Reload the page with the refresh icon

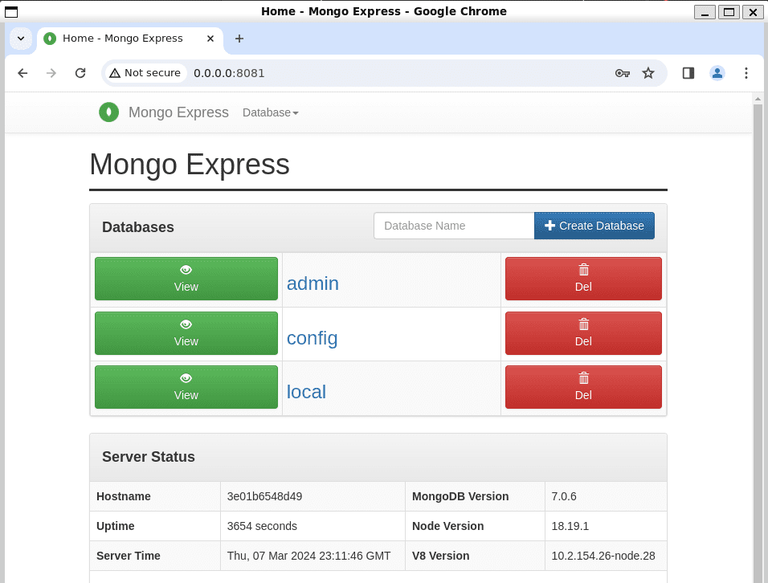tap(80, 73)
